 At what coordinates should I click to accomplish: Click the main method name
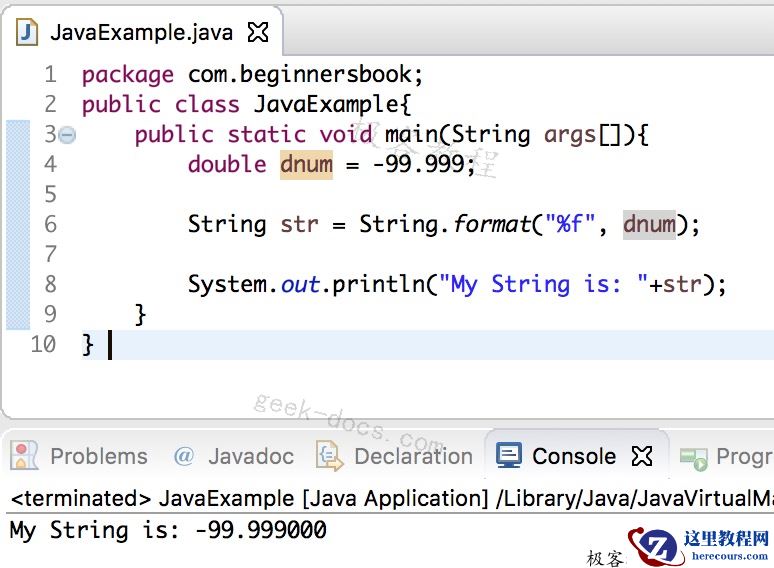(x=411, y=135)
